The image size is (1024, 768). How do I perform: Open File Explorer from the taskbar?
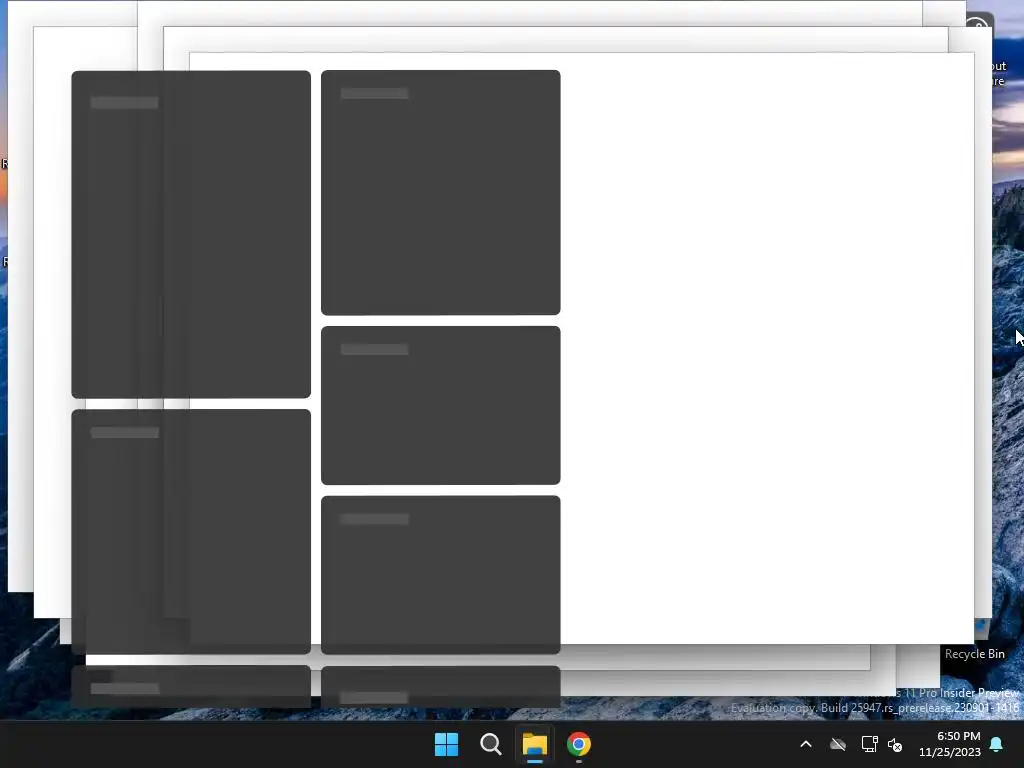(534, 744)
